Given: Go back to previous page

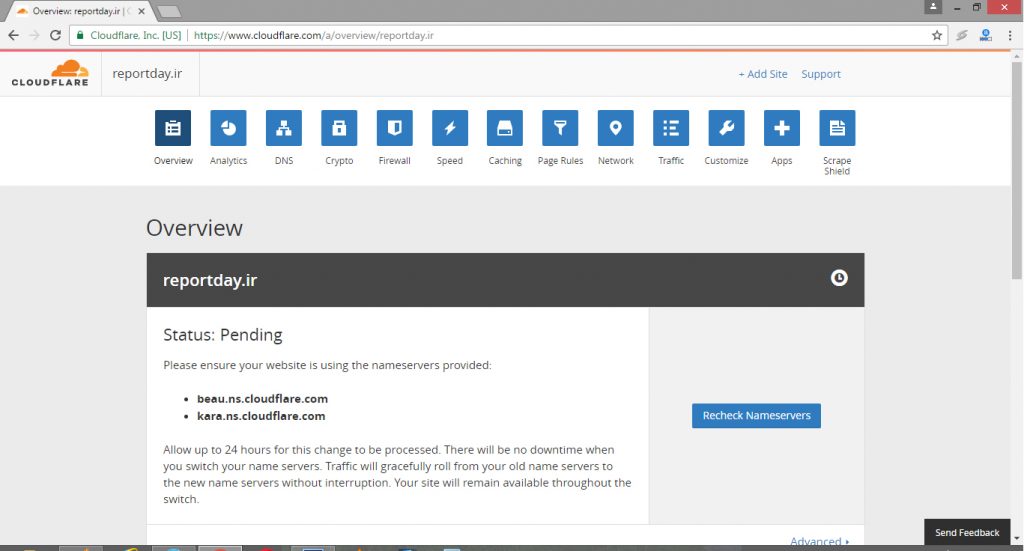Looking at the screenshot, I should click(14, 35).
